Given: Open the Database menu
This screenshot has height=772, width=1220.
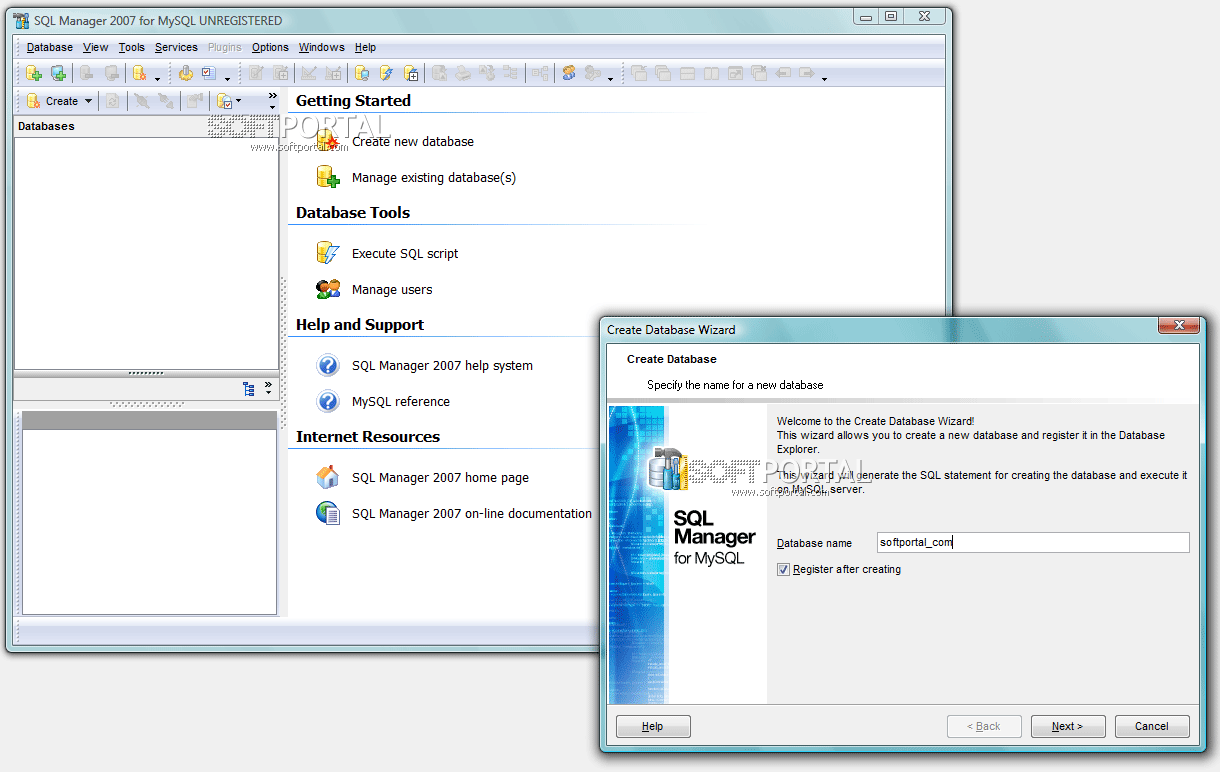Looking at the screenshot, I should click(50, 47).
